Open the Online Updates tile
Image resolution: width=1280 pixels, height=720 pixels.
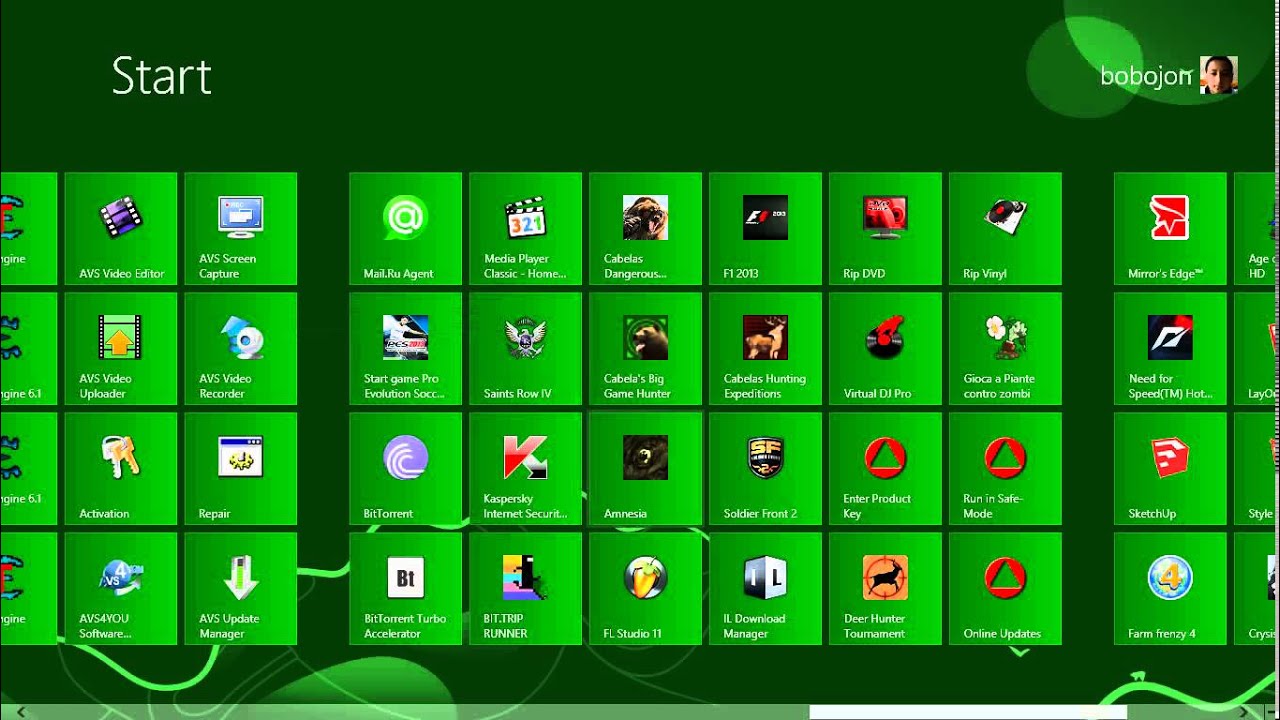tap(1006, 589)
